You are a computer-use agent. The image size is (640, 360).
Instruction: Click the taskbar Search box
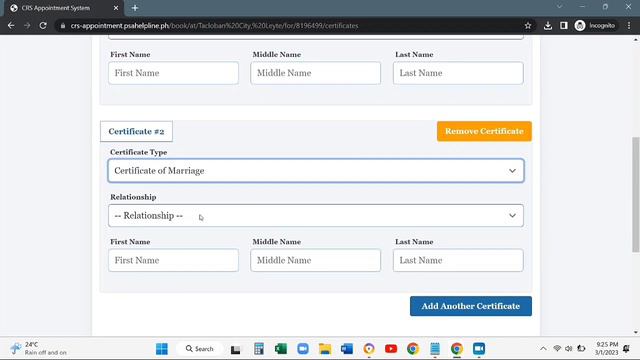pos(200,349)
